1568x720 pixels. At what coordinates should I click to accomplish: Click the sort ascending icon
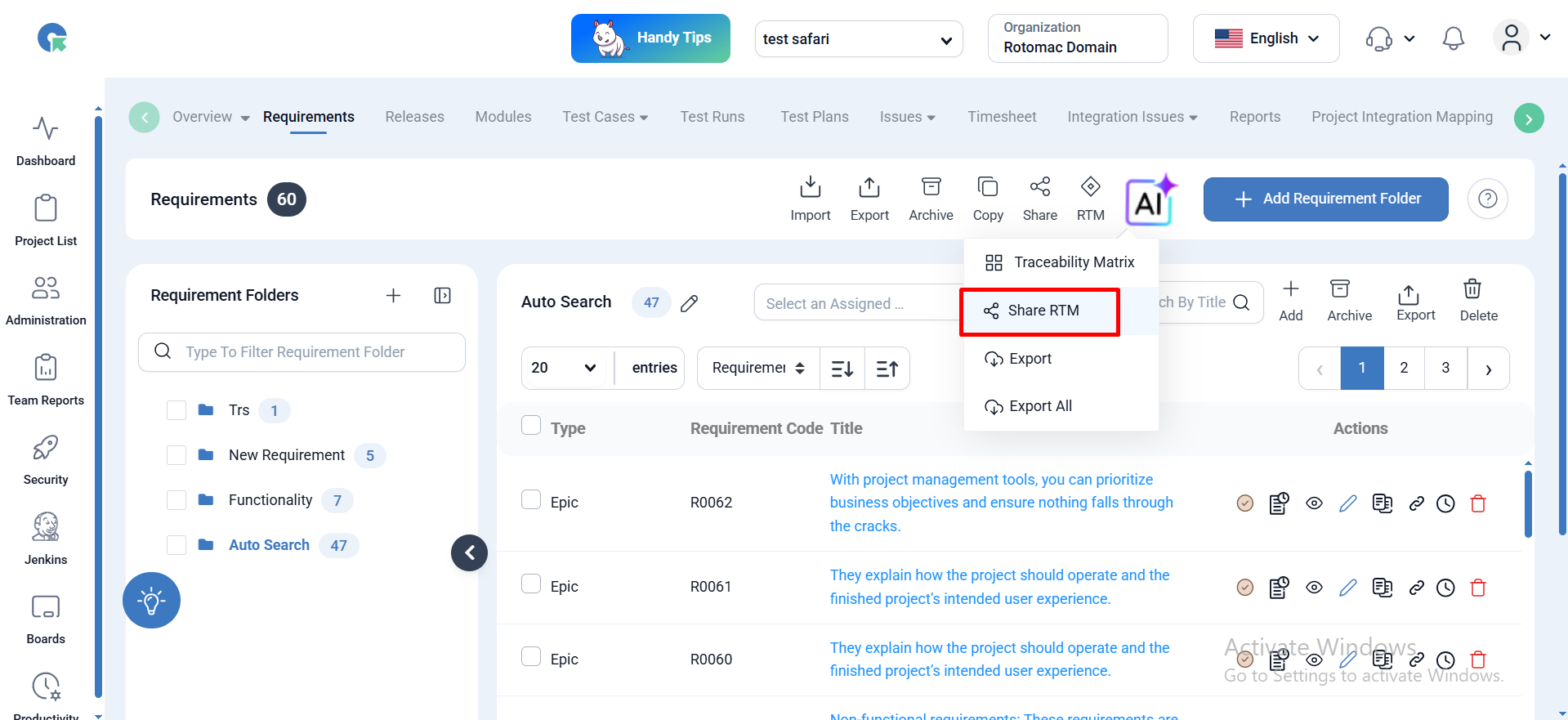click(x=887, y=369)
